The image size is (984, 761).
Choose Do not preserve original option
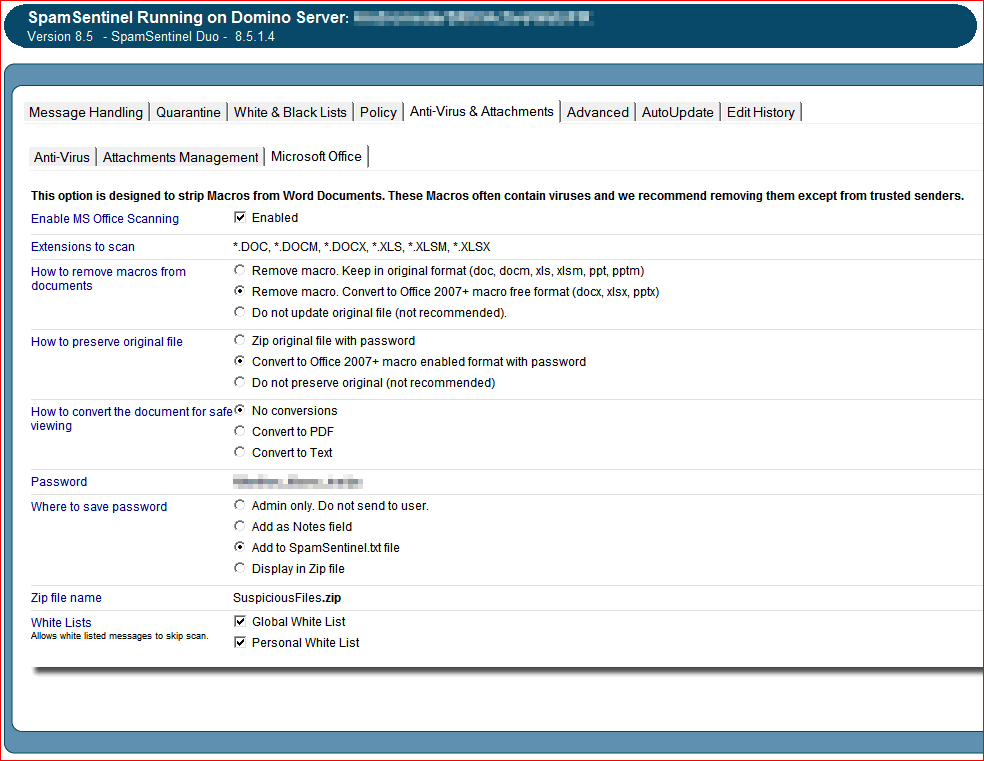pyautogui.click(x=239, y=382)
